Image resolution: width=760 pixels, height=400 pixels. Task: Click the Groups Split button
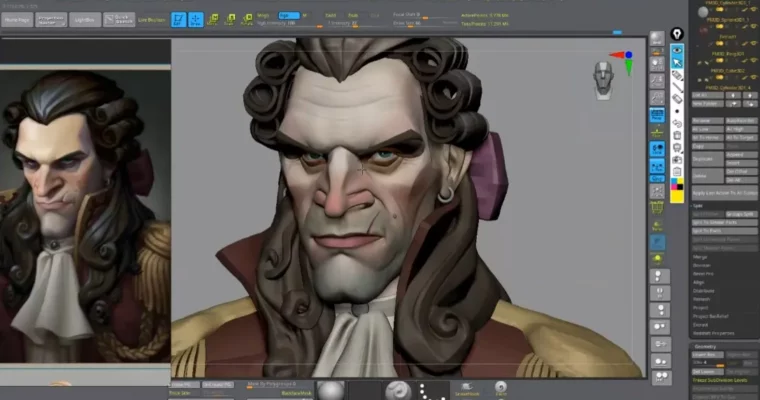pyautogui.click(x=741, y=214)
